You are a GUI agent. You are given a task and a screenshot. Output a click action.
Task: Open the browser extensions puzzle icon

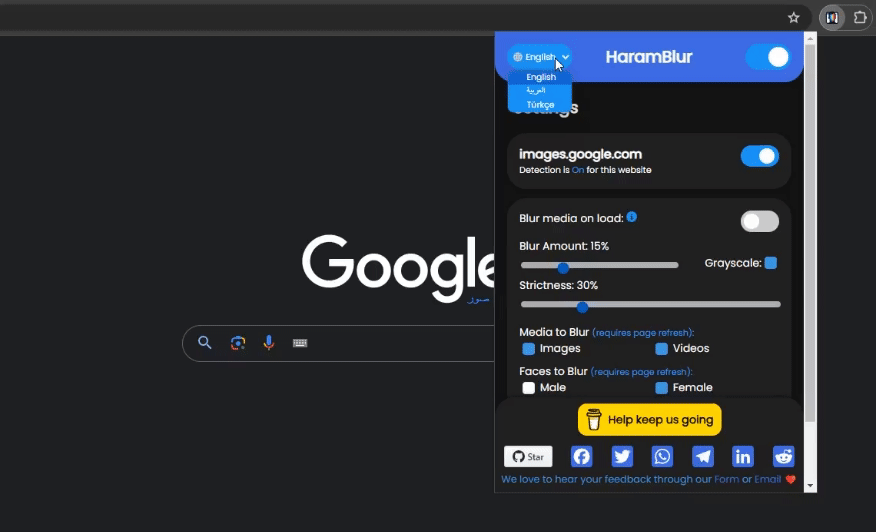[860, 18]
